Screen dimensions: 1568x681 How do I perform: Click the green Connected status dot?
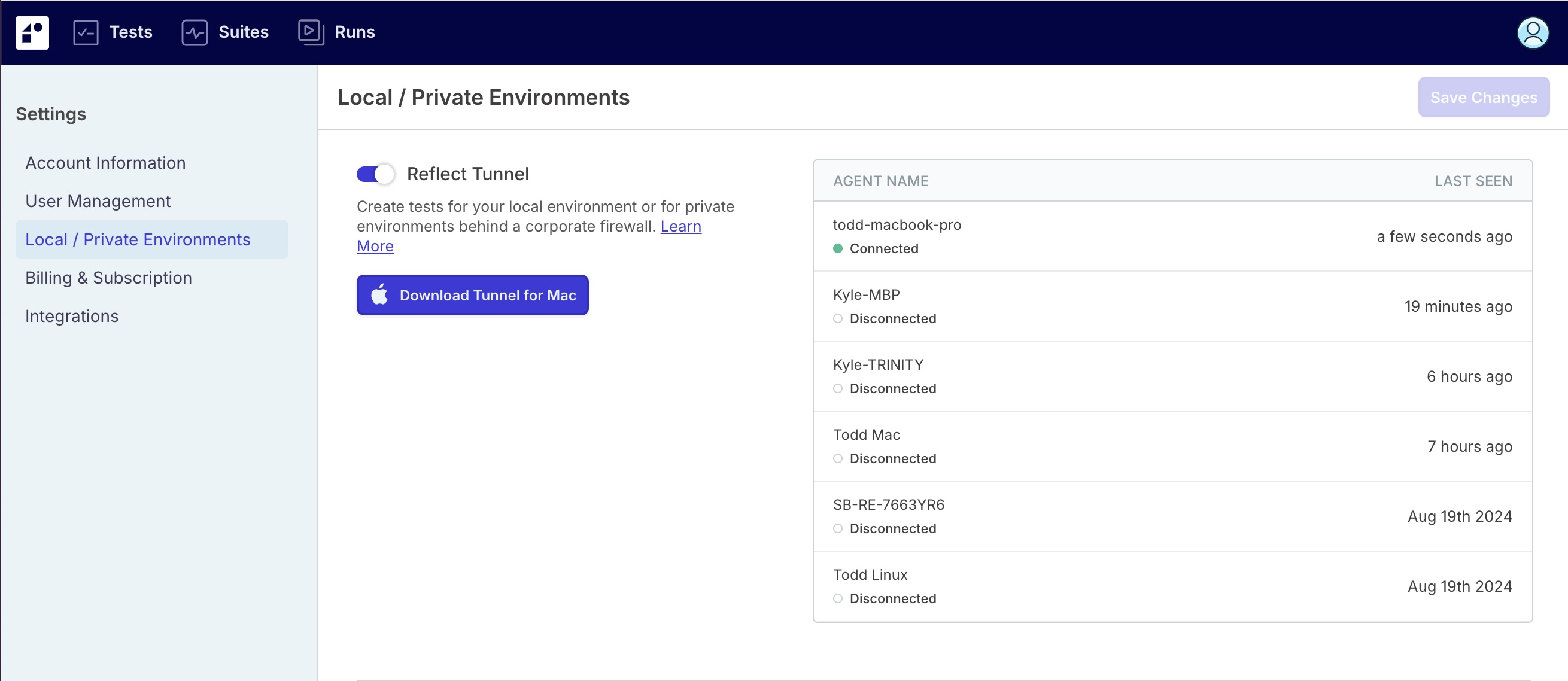click(x=838, y=248)
